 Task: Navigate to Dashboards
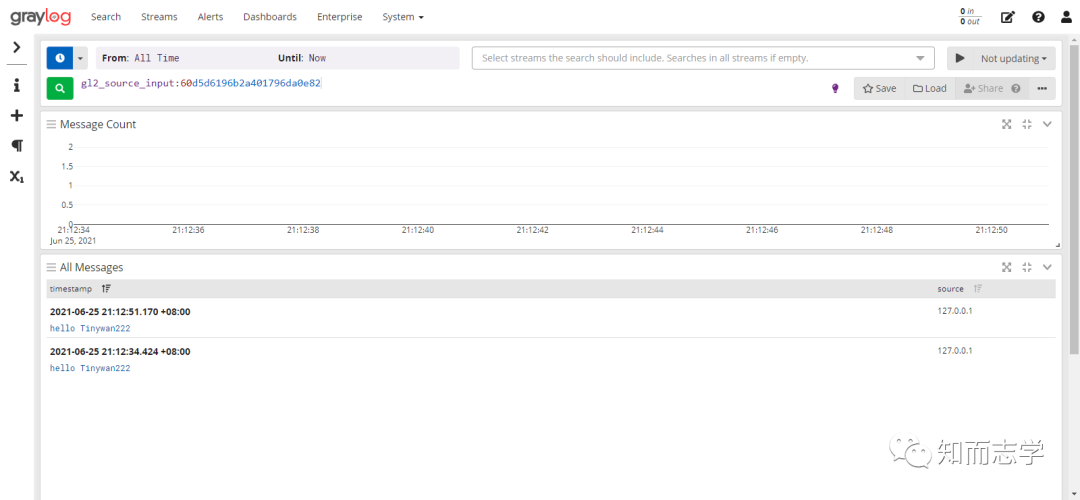click(270, 17)
